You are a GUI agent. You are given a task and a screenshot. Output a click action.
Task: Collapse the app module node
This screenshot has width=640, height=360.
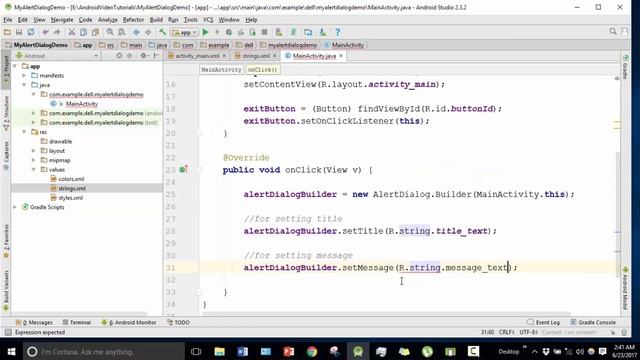pos(15,66)
